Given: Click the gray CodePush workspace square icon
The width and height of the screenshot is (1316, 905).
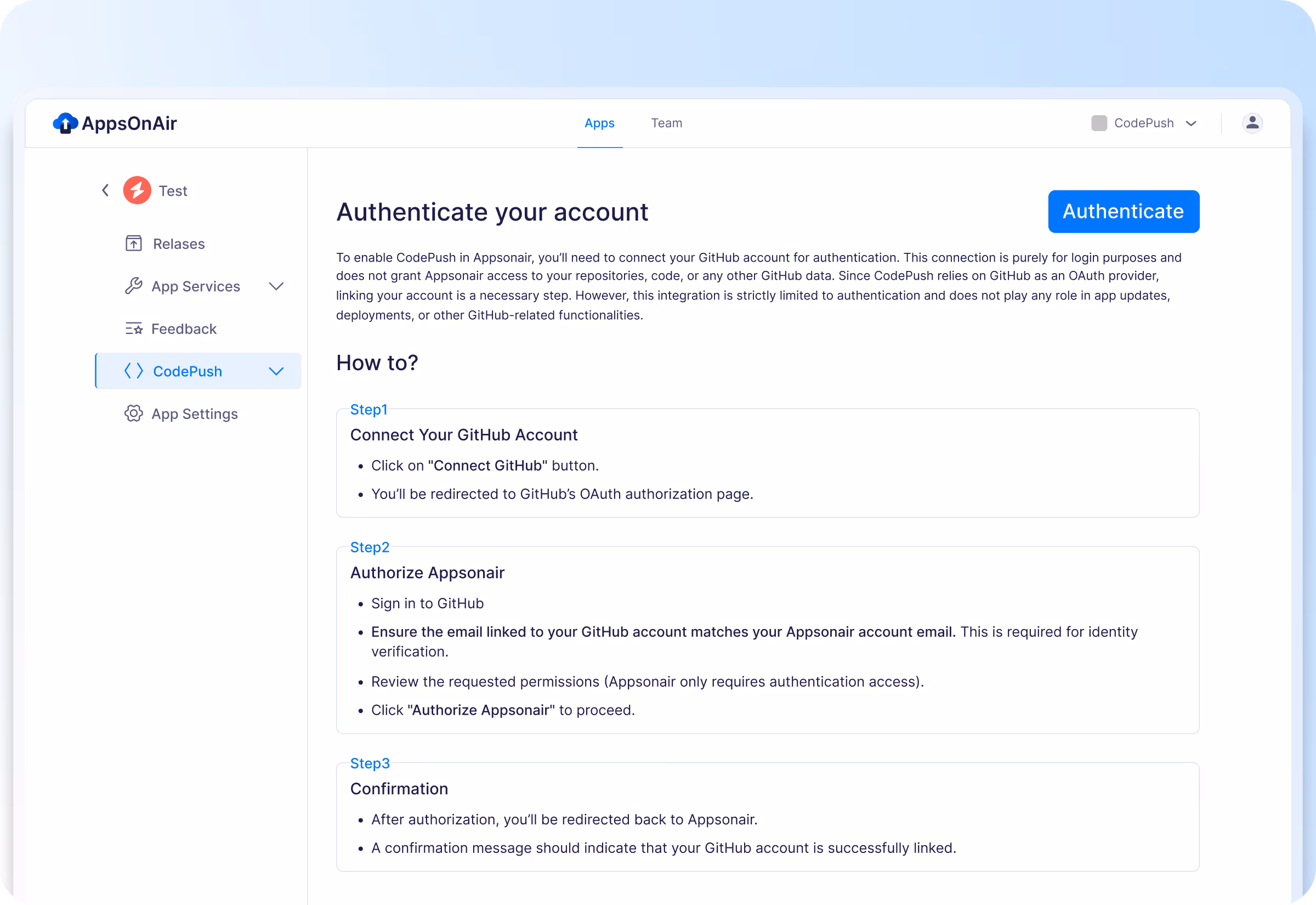Looking at the screenshot, I should click(x=1099, y=123).
